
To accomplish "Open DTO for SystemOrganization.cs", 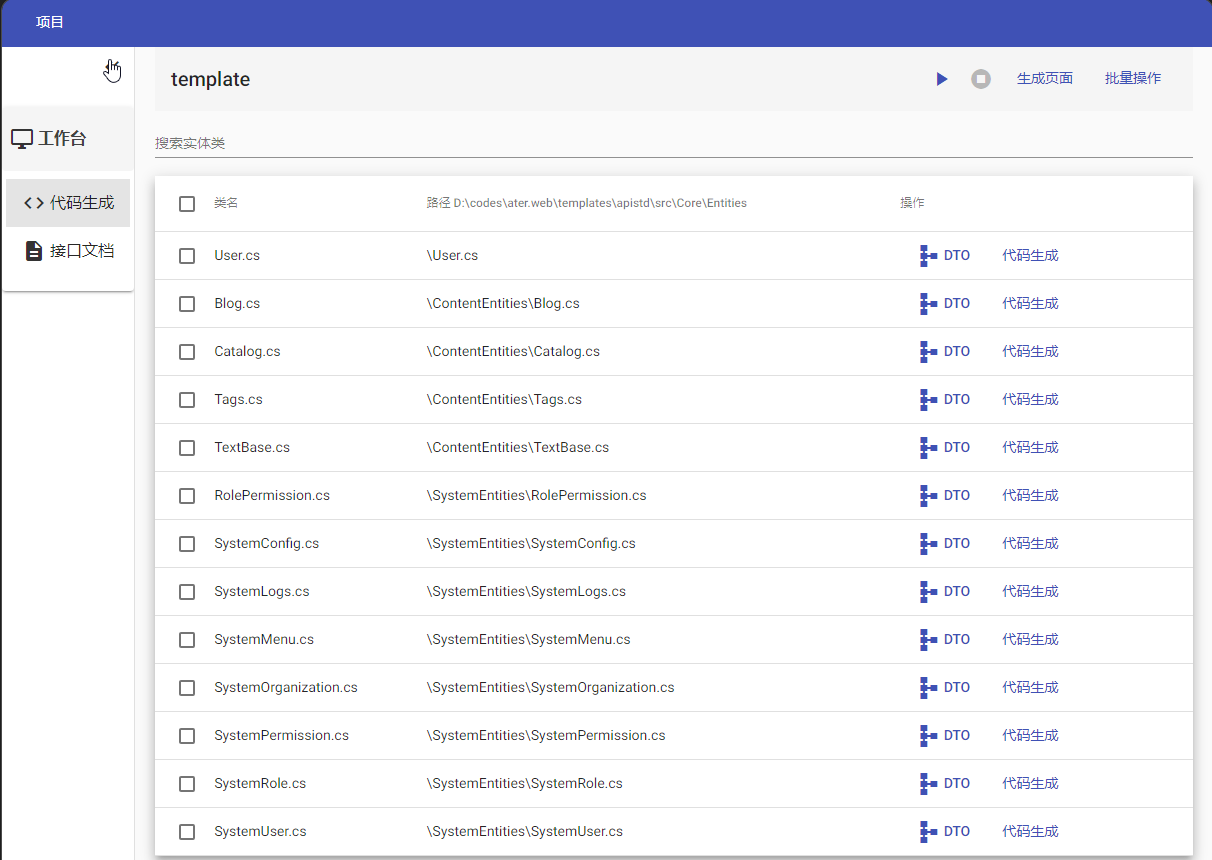I will tap(945, 688).
